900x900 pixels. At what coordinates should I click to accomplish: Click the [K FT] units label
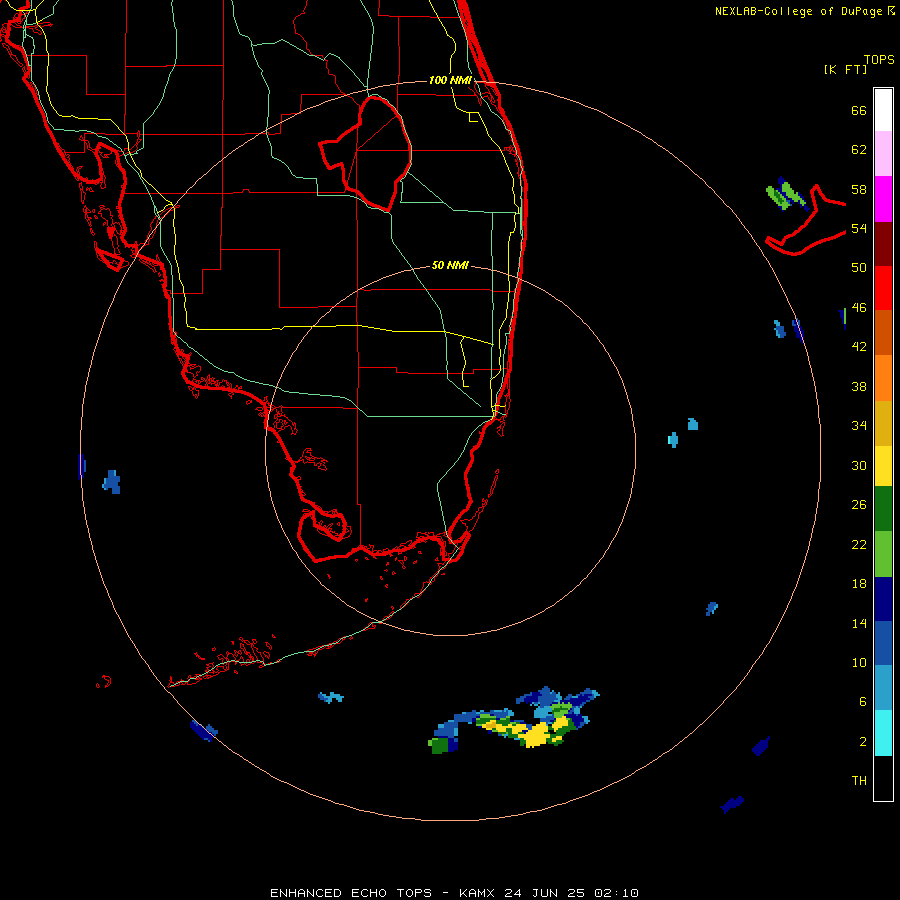pyautogui.click(x=845, y=69)
